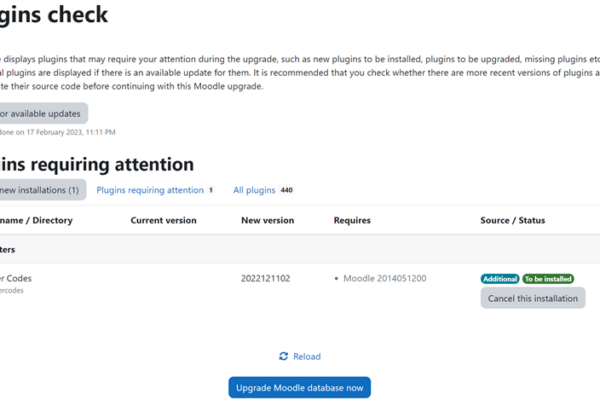Click the To be installed badge
The image size is (600, 400).
(x=548, y=279)
